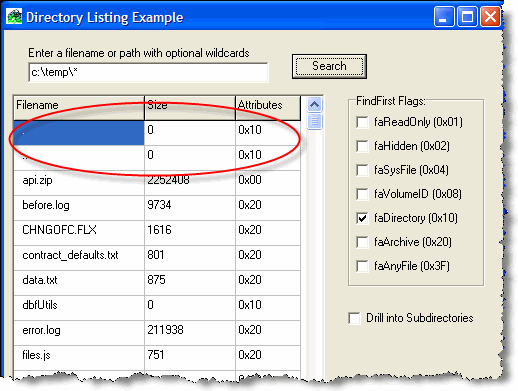Uncheck the faDirectory (0x10) checkbox
518x391 pixels.
click(x=362, y=218)
